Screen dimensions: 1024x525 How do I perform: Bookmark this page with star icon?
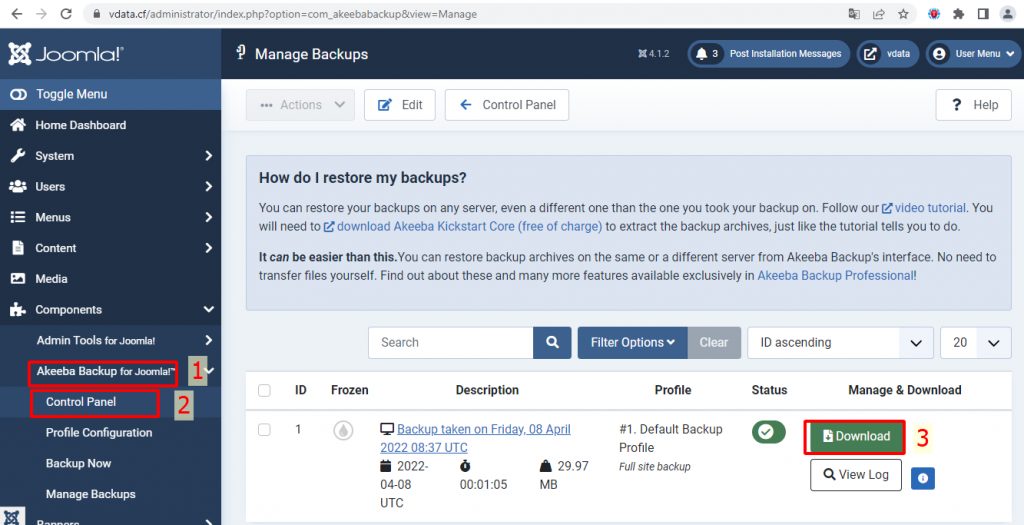coord(904,14)
